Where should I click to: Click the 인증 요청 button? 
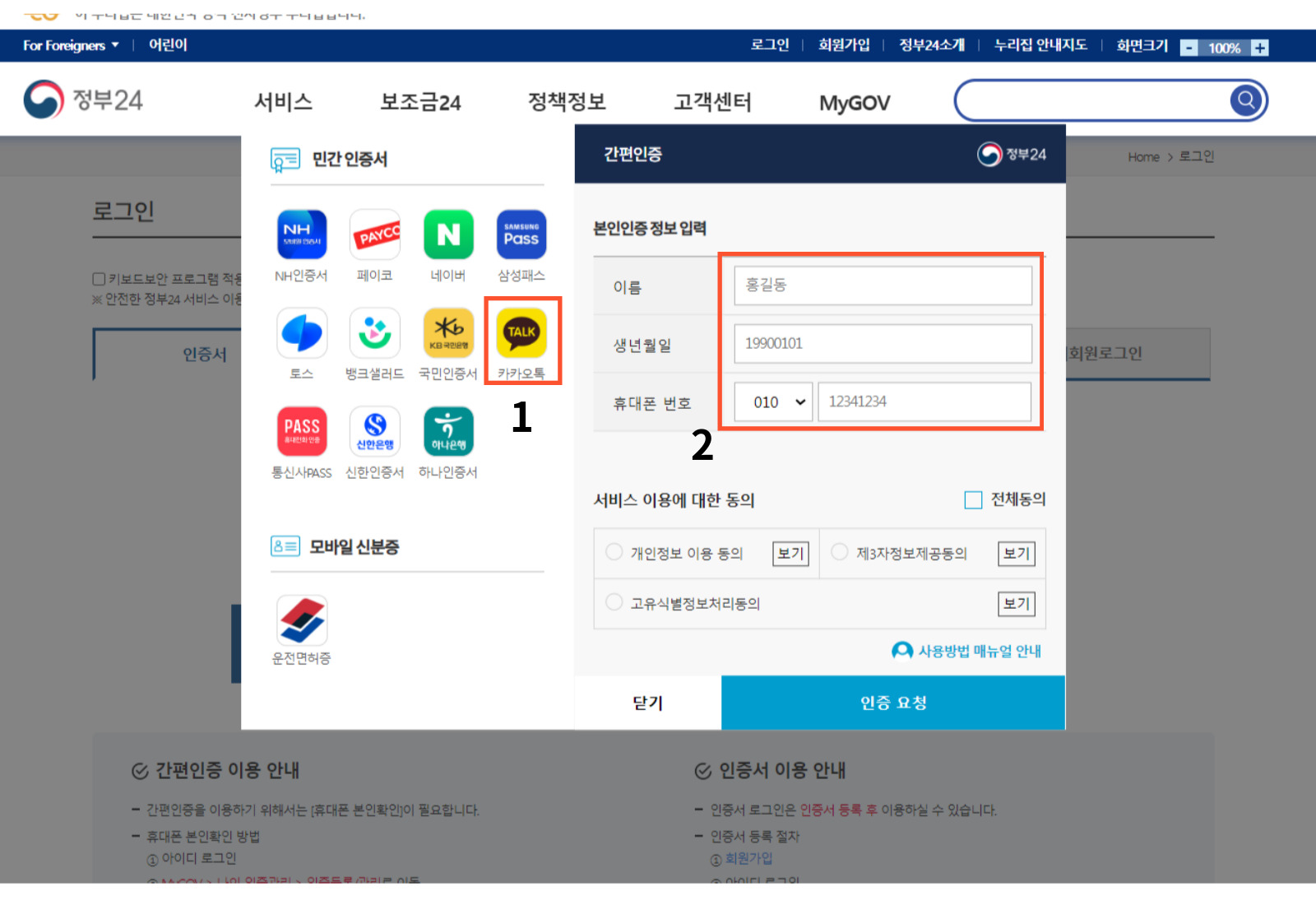pos(893,703)
